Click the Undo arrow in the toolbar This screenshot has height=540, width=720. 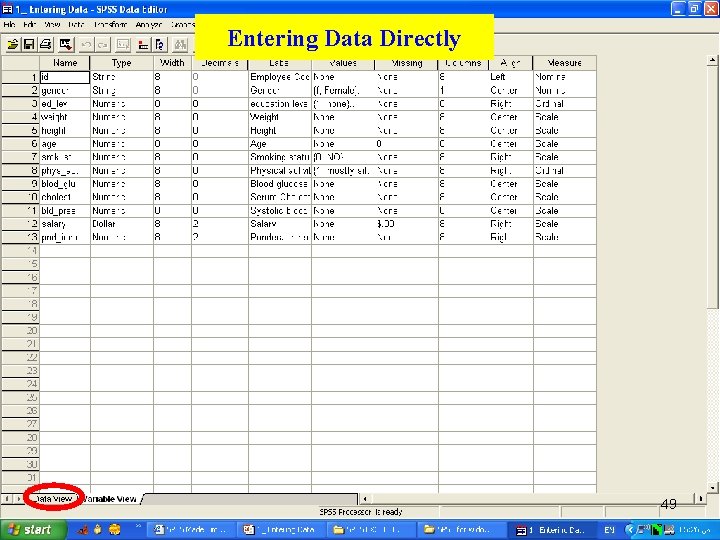point(86,45)
